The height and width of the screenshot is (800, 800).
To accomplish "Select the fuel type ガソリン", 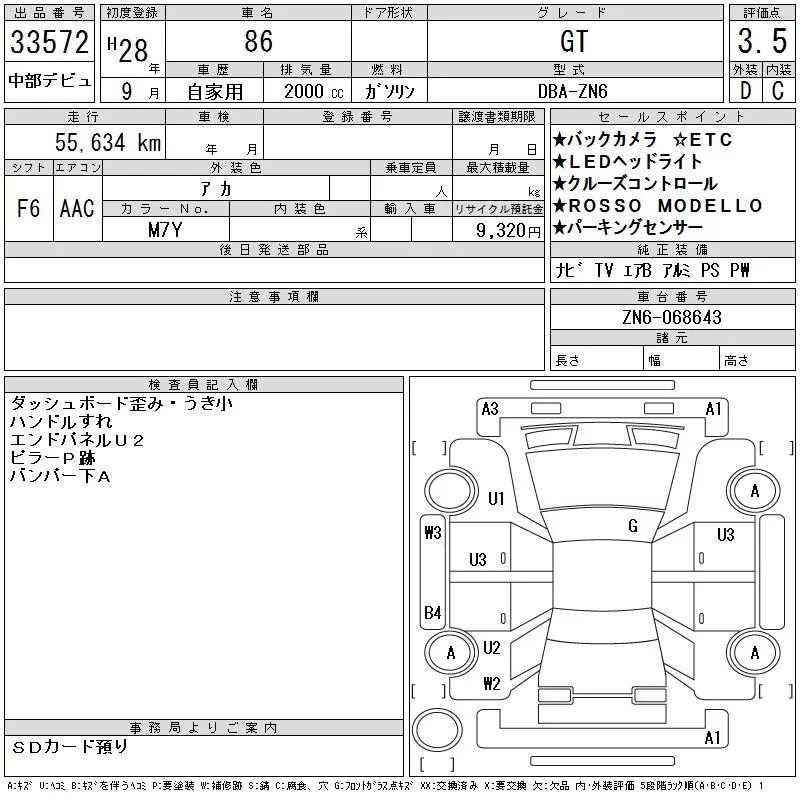I will [x=389, y=92].
